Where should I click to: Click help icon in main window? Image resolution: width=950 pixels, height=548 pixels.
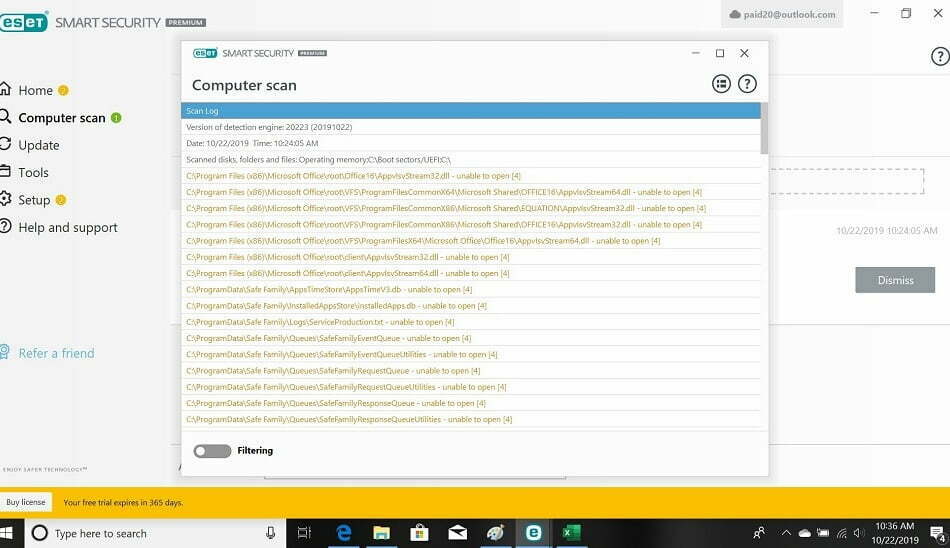[x=940, y=56]
